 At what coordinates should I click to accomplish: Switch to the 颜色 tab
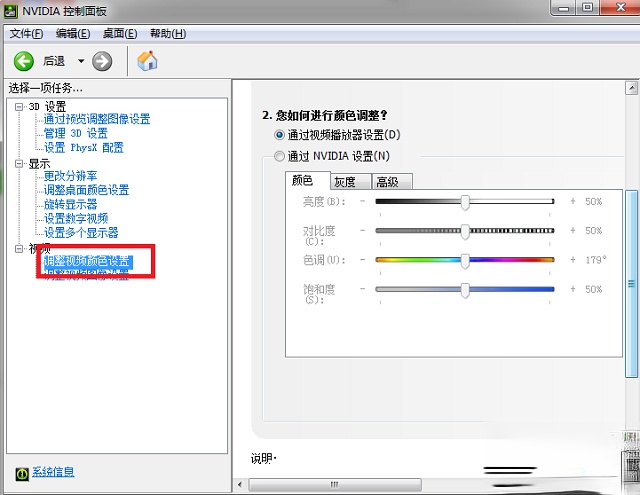click(307, 181)
